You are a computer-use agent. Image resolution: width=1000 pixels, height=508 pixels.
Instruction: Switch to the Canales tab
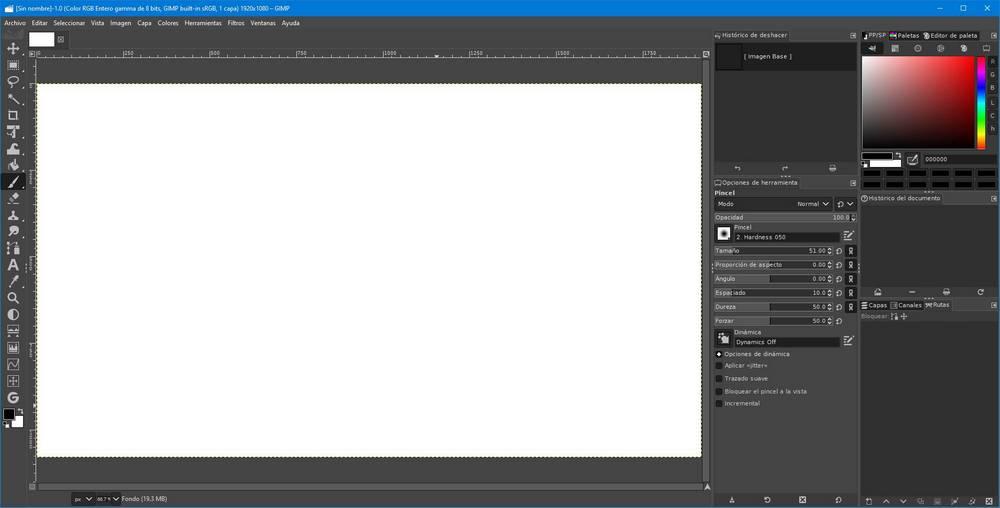[906, 305]
